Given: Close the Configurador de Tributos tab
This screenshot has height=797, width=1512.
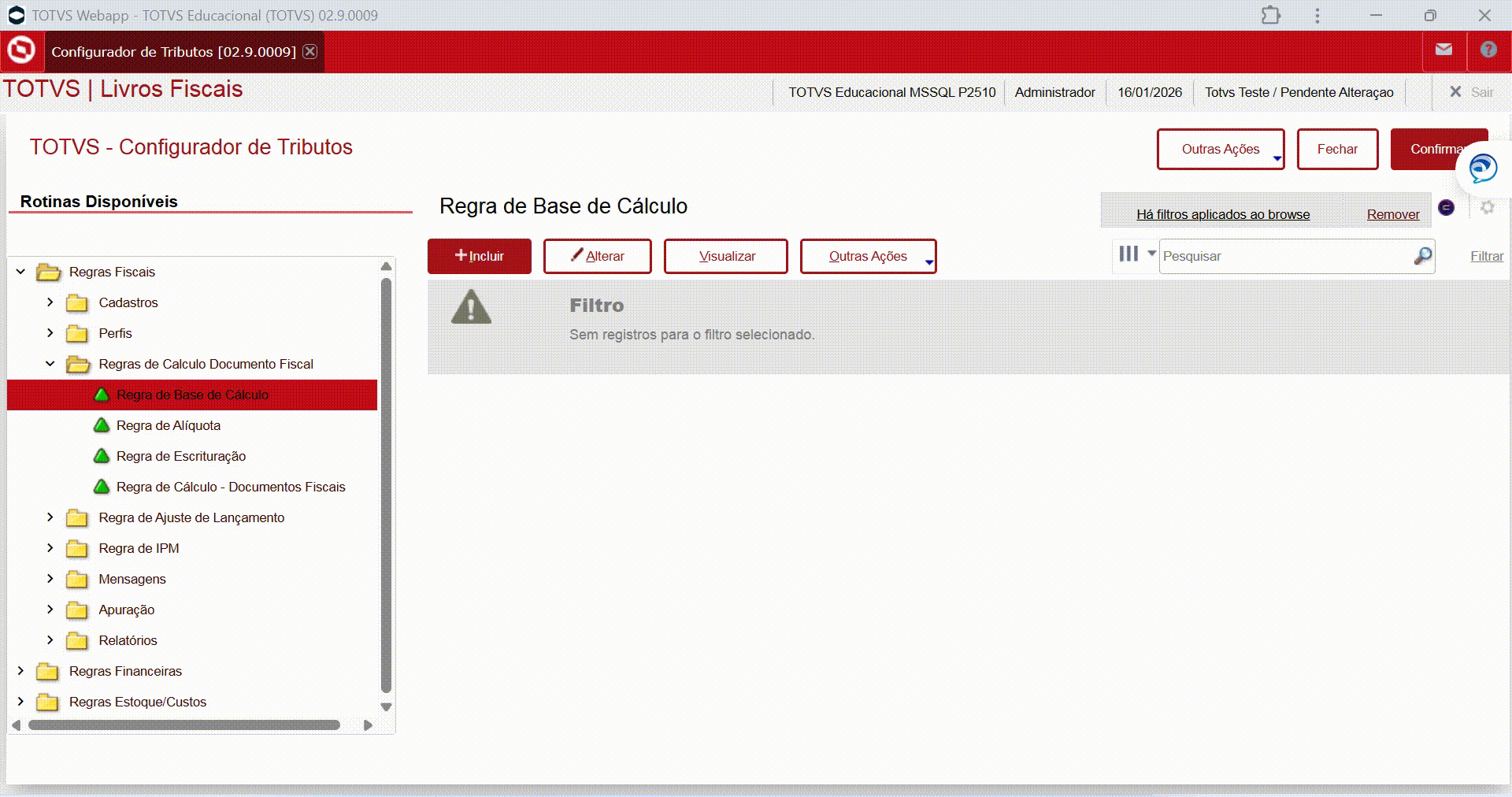Looking at the screenshot, I should (x=310, y=51).
